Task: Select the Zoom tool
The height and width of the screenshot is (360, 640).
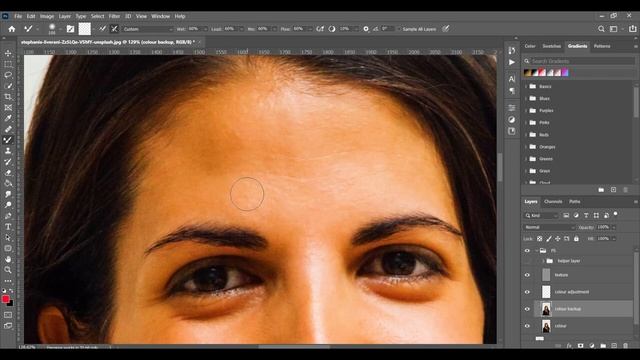Action: [x=8, y=270]
